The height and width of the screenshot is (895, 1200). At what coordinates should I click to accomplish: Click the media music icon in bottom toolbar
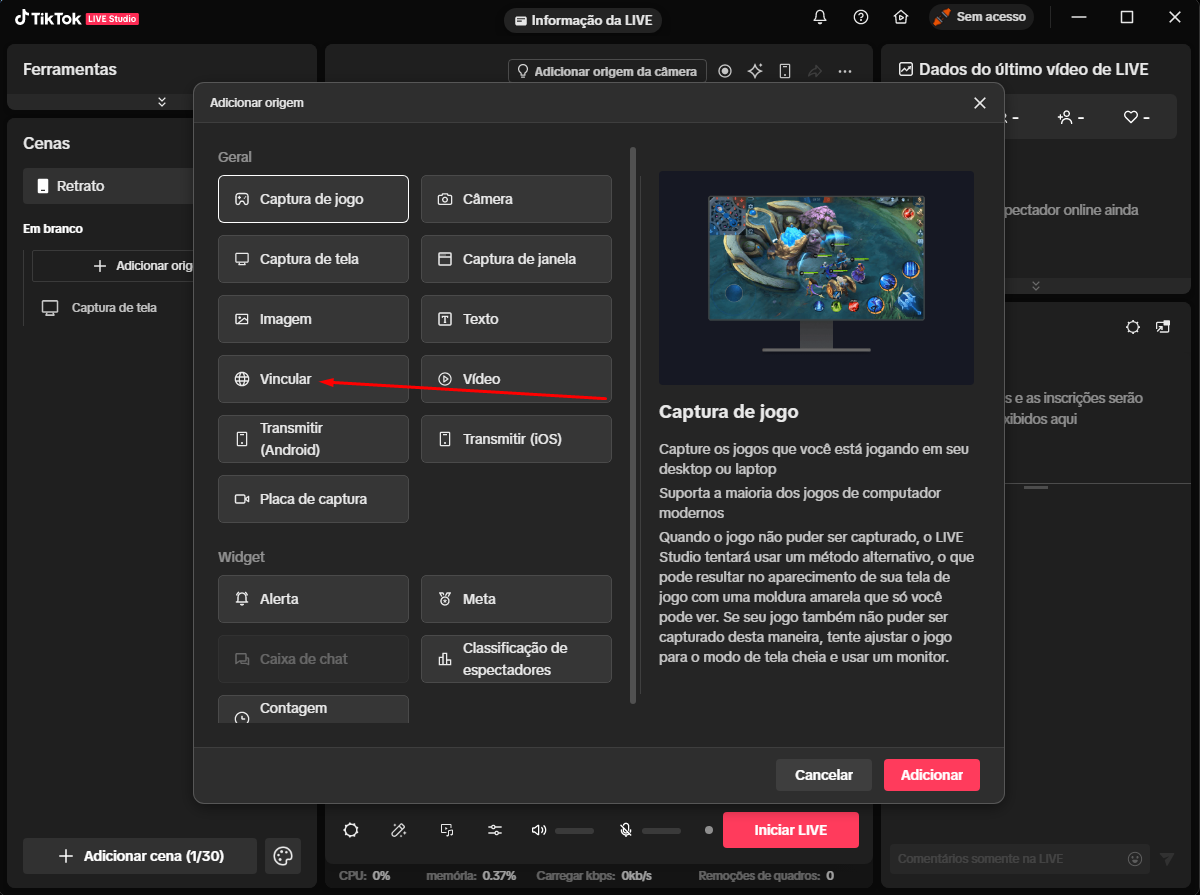447,830
